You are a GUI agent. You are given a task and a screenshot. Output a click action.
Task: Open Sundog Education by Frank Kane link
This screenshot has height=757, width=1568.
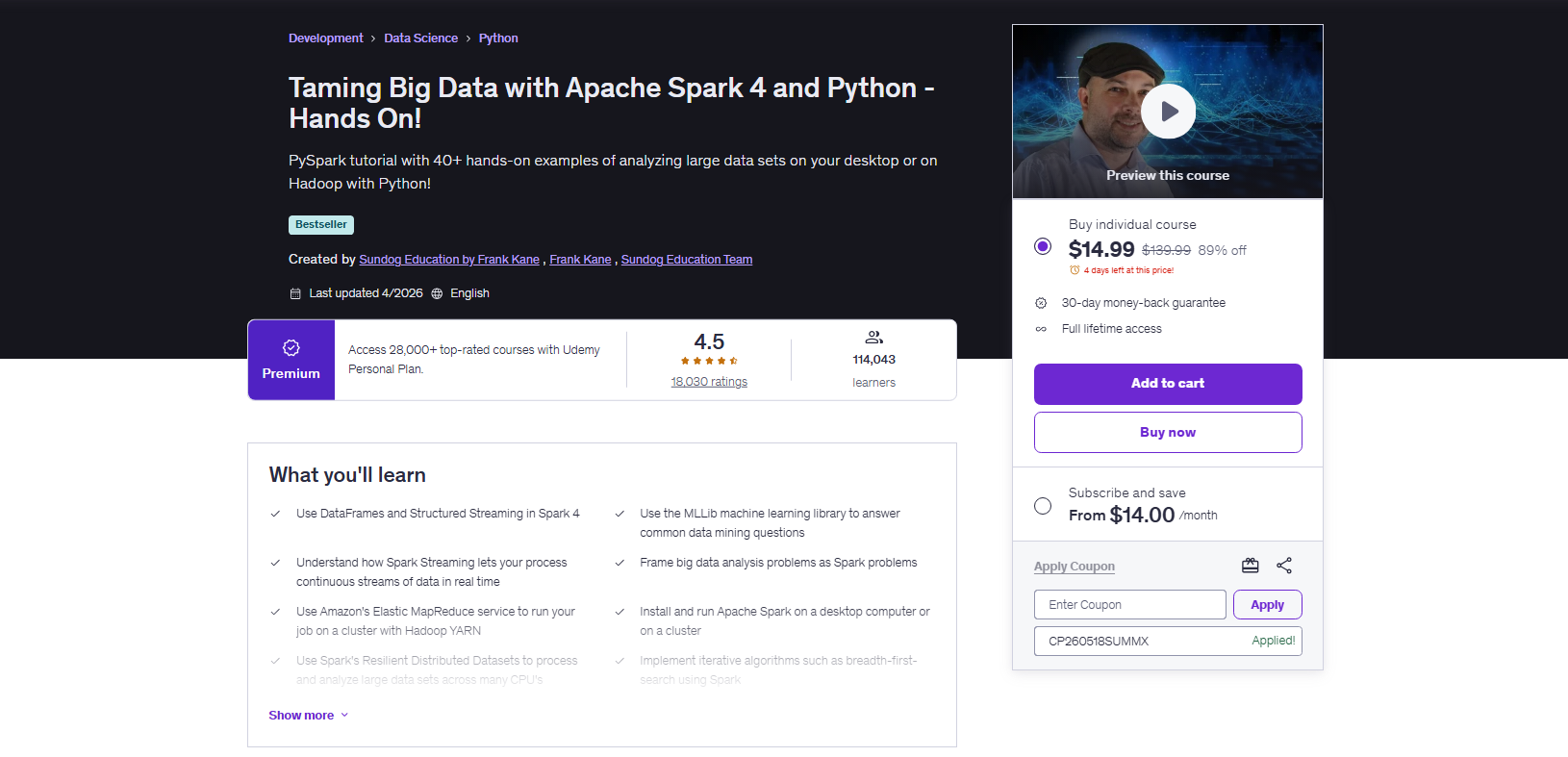point(449,260)
